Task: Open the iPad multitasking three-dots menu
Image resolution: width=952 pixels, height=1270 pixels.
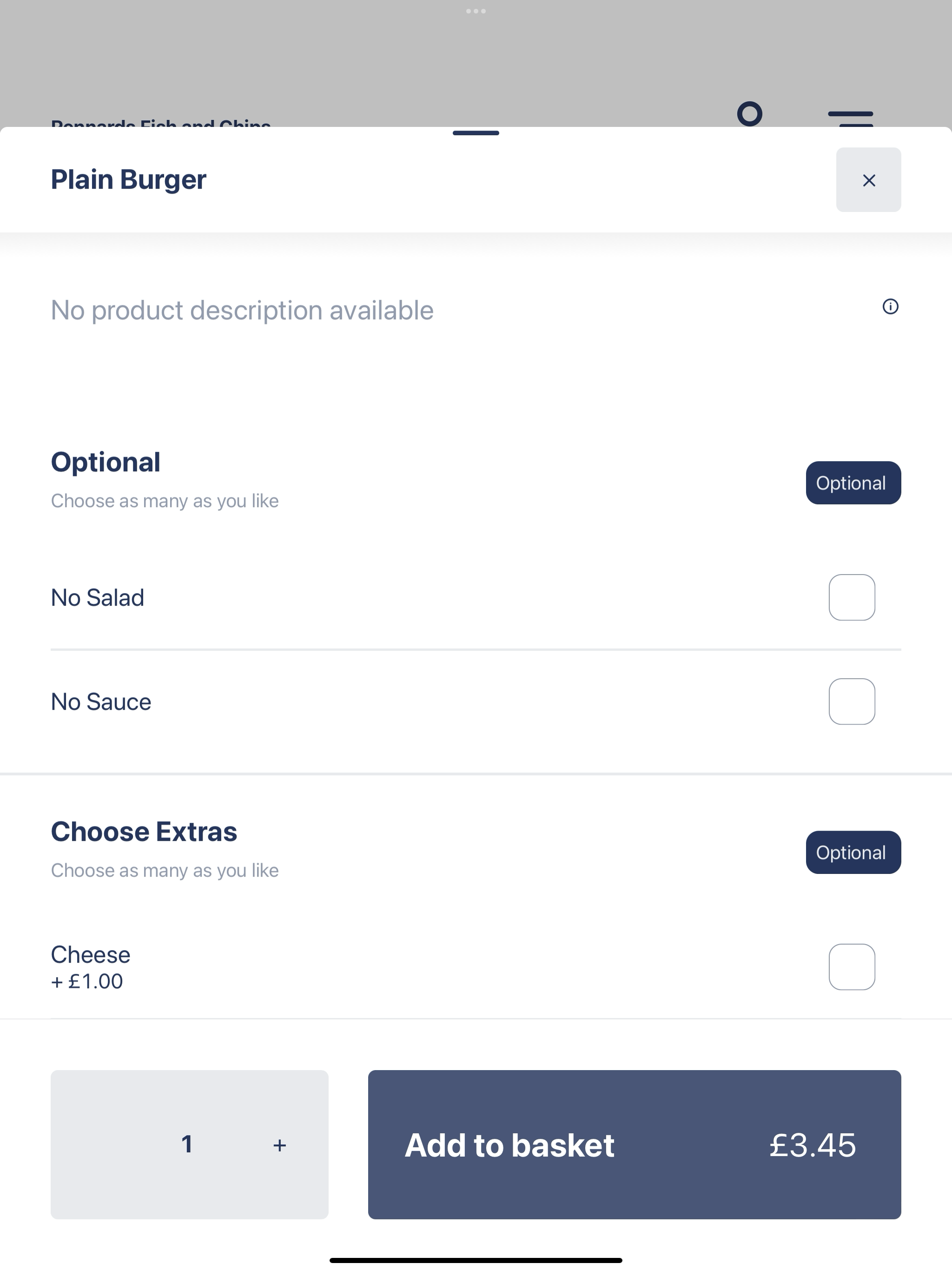Action: (476, 11)
